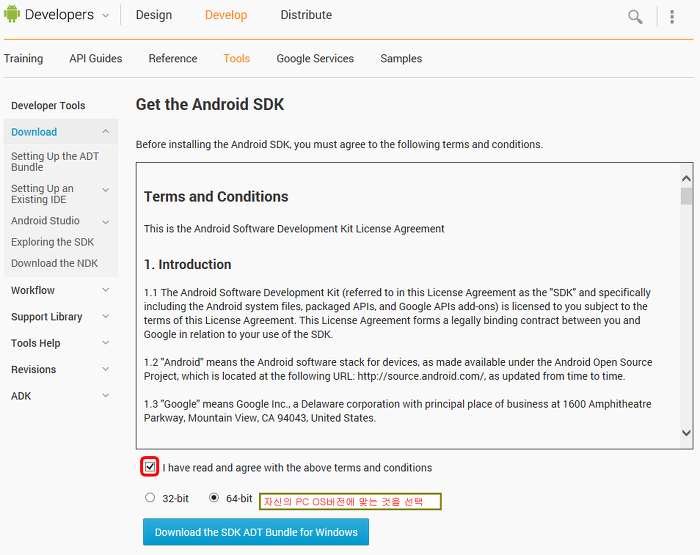Open Developer Tools in sidebar
The height and width of the screenshot is (555, 700).
coord(48,106)
